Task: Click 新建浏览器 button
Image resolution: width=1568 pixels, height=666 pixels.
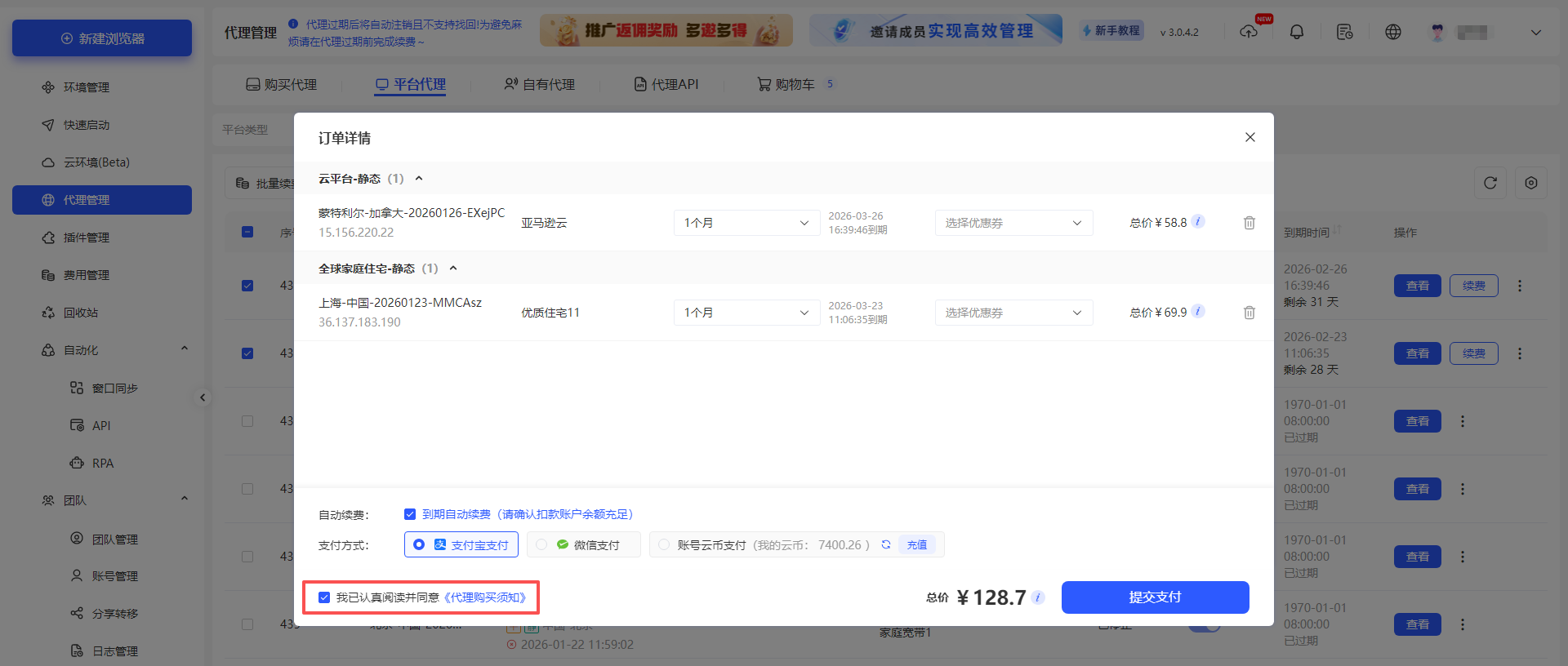Action: tap(102, 38)
